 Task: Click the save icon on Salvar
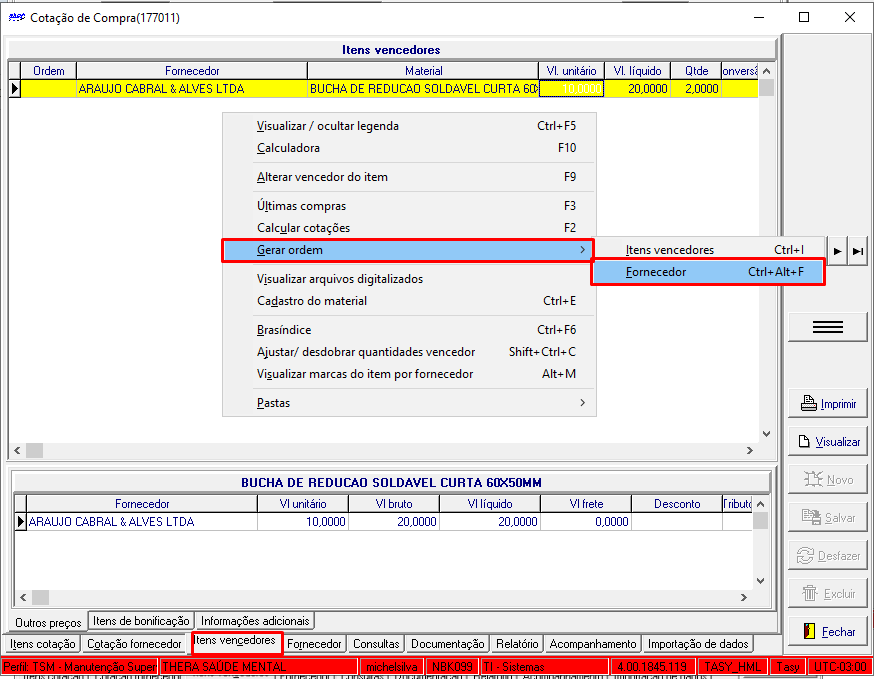pyautogui.click(x=811, y=517)
